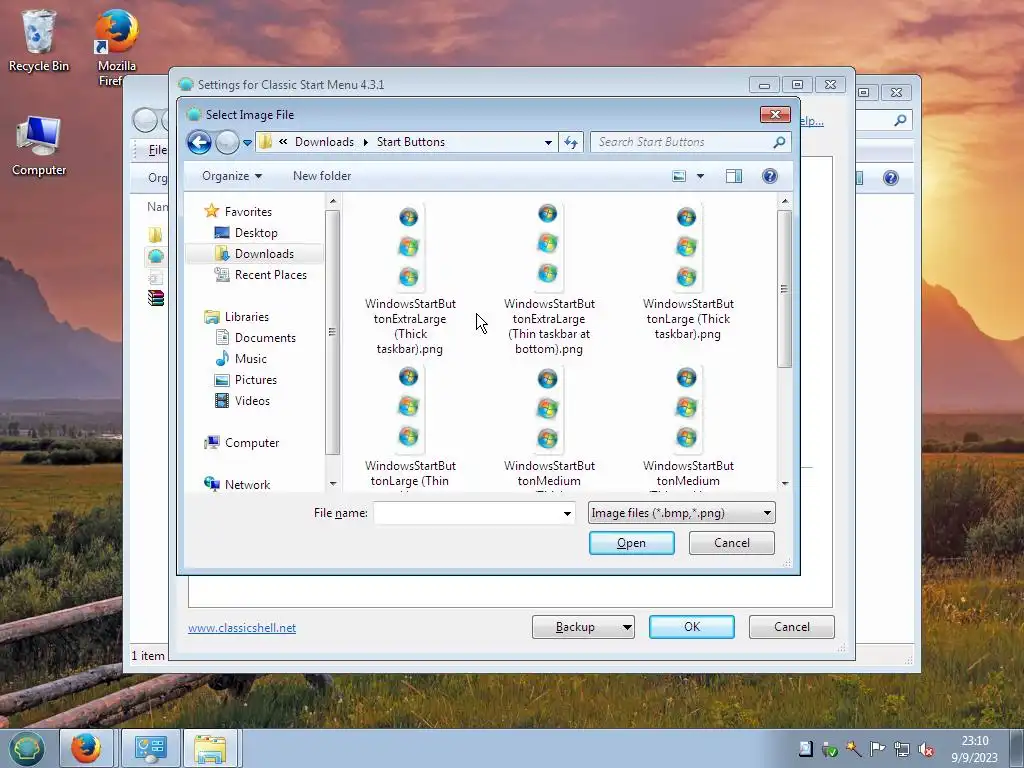This screenshot has width=1024, height=768.
Task: Open Firefox from the taskbar
Action: [x=86, y=748]
